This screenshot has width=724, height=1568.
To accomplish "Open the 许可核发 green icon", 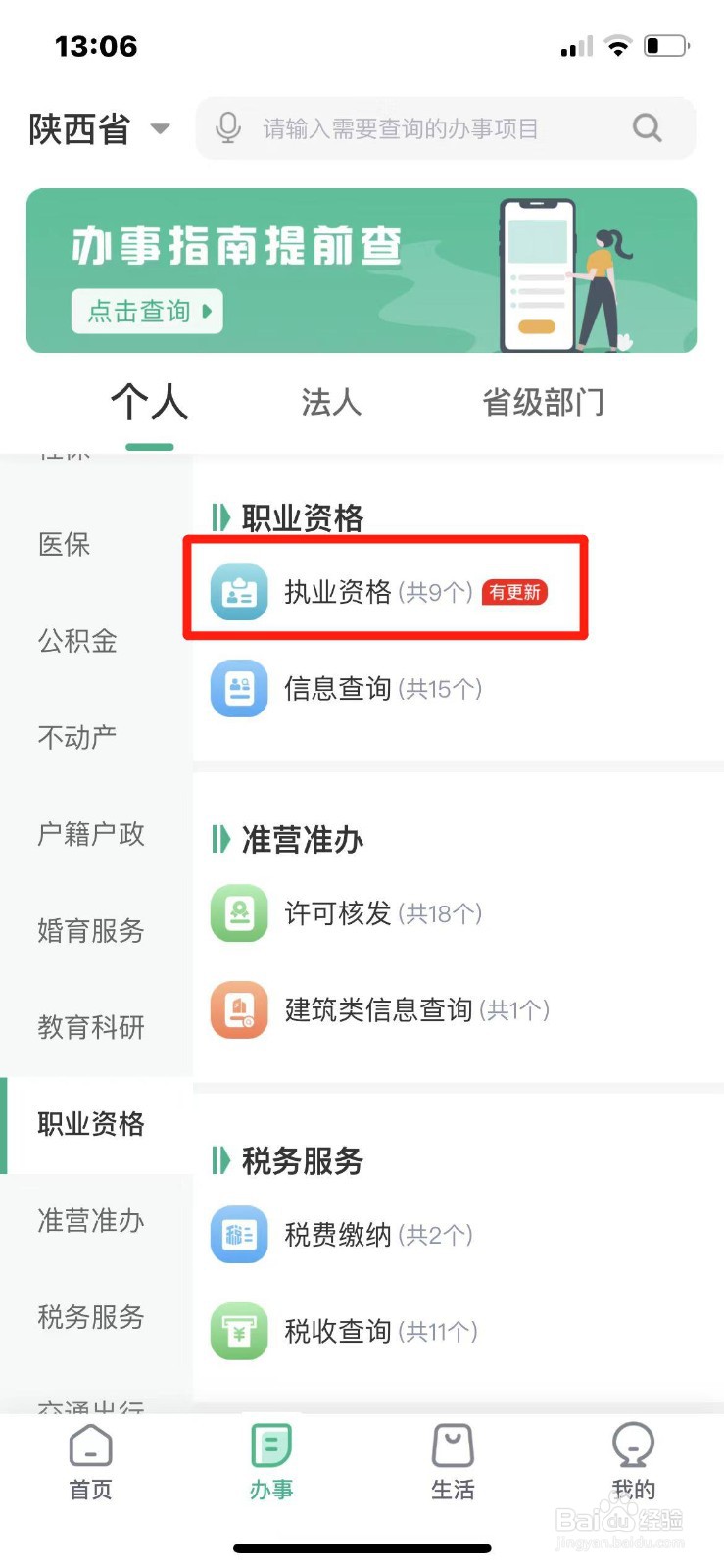I will (239, 913).
